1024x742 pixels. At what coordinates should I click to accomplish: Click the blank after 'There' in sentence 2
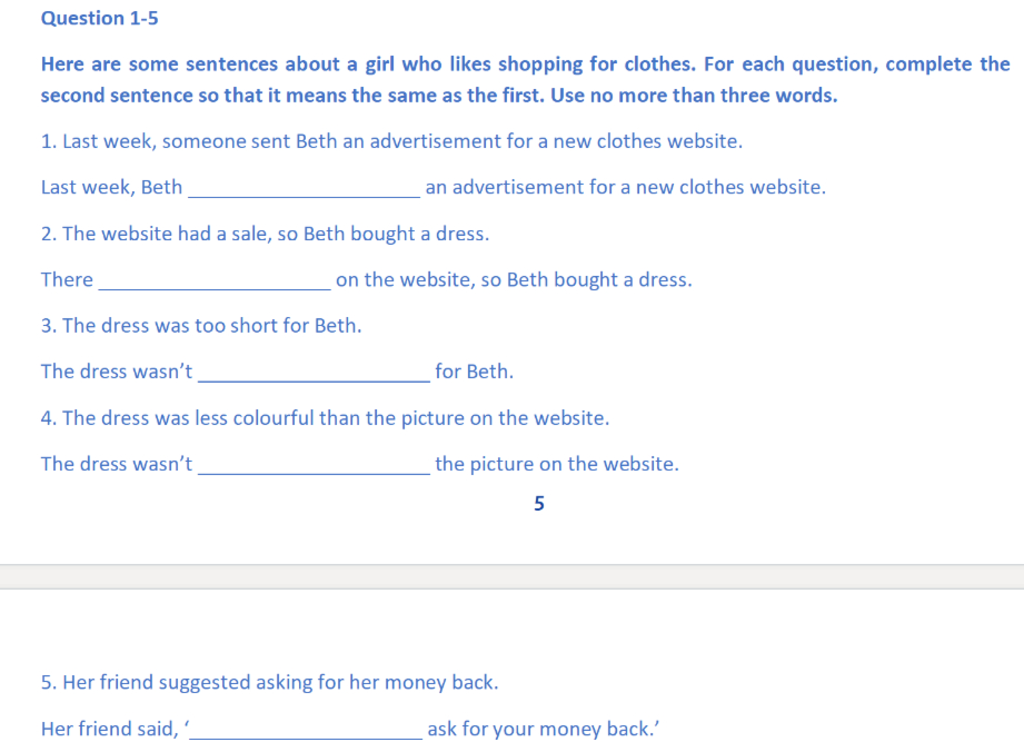pyautogui.click(x=215, y=282)
